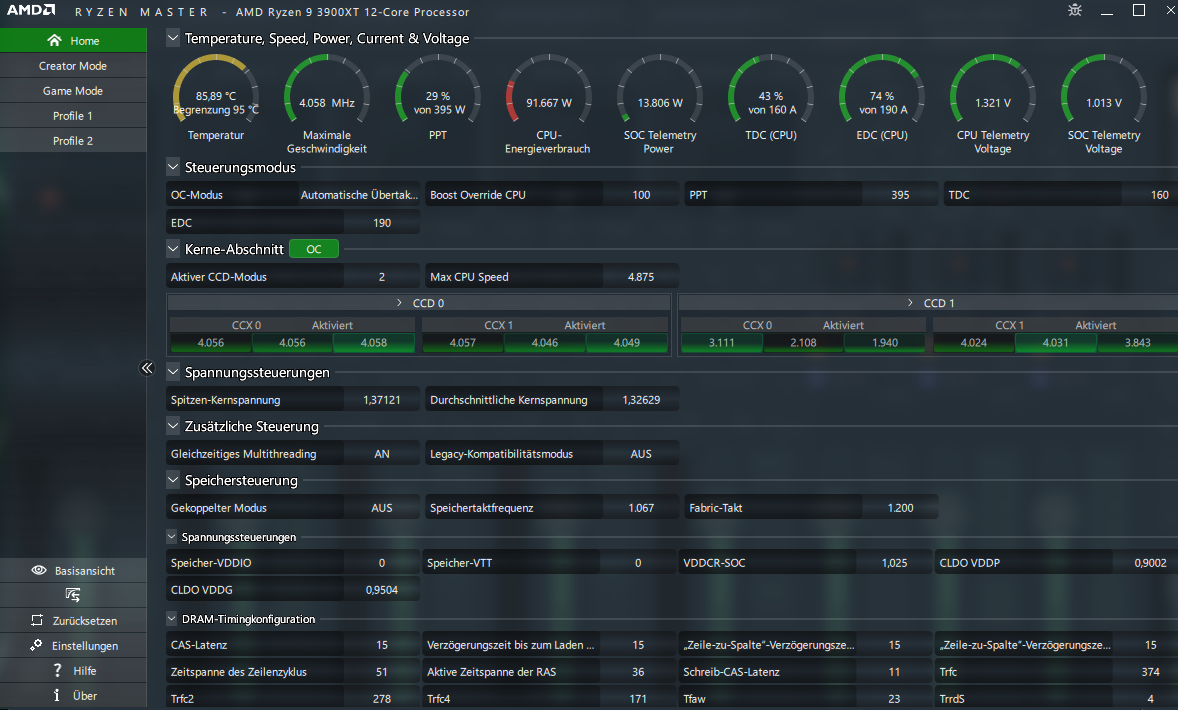Collapse Speichersteuerung section

[x=173, y=480]
